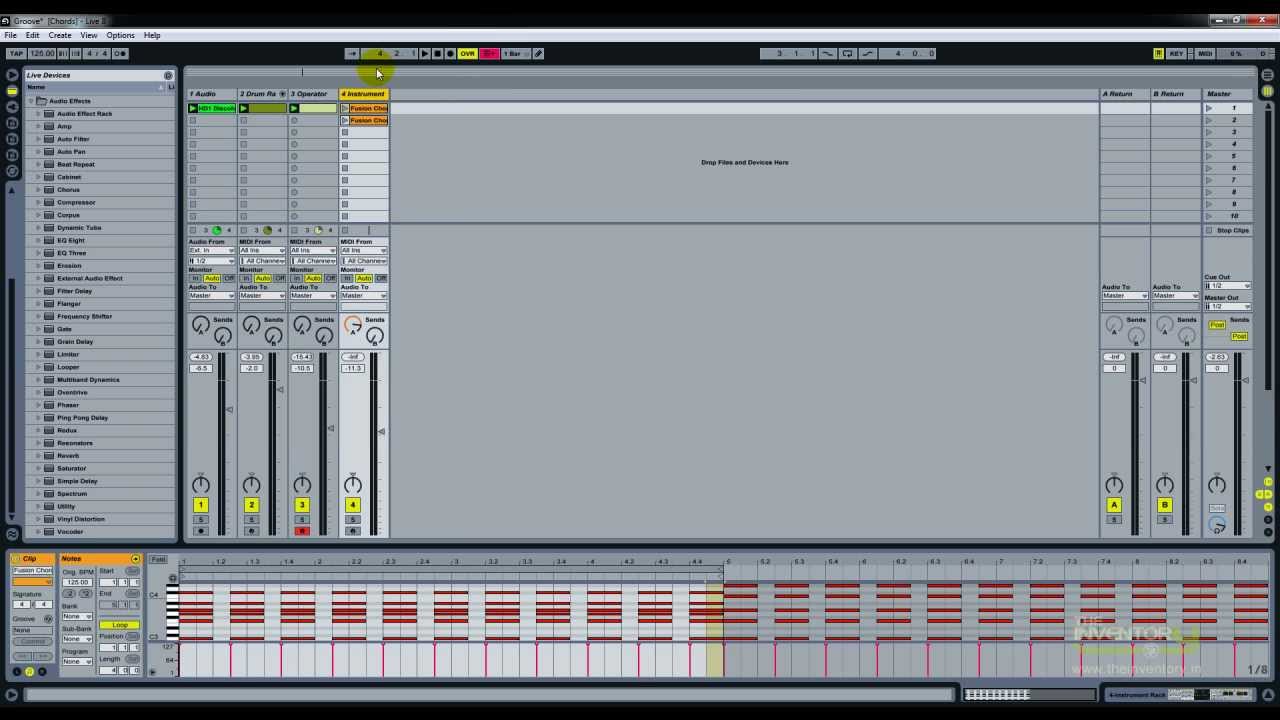Launch first Fusion Chords clip
1280x720 pixels.
pos(345,108)
